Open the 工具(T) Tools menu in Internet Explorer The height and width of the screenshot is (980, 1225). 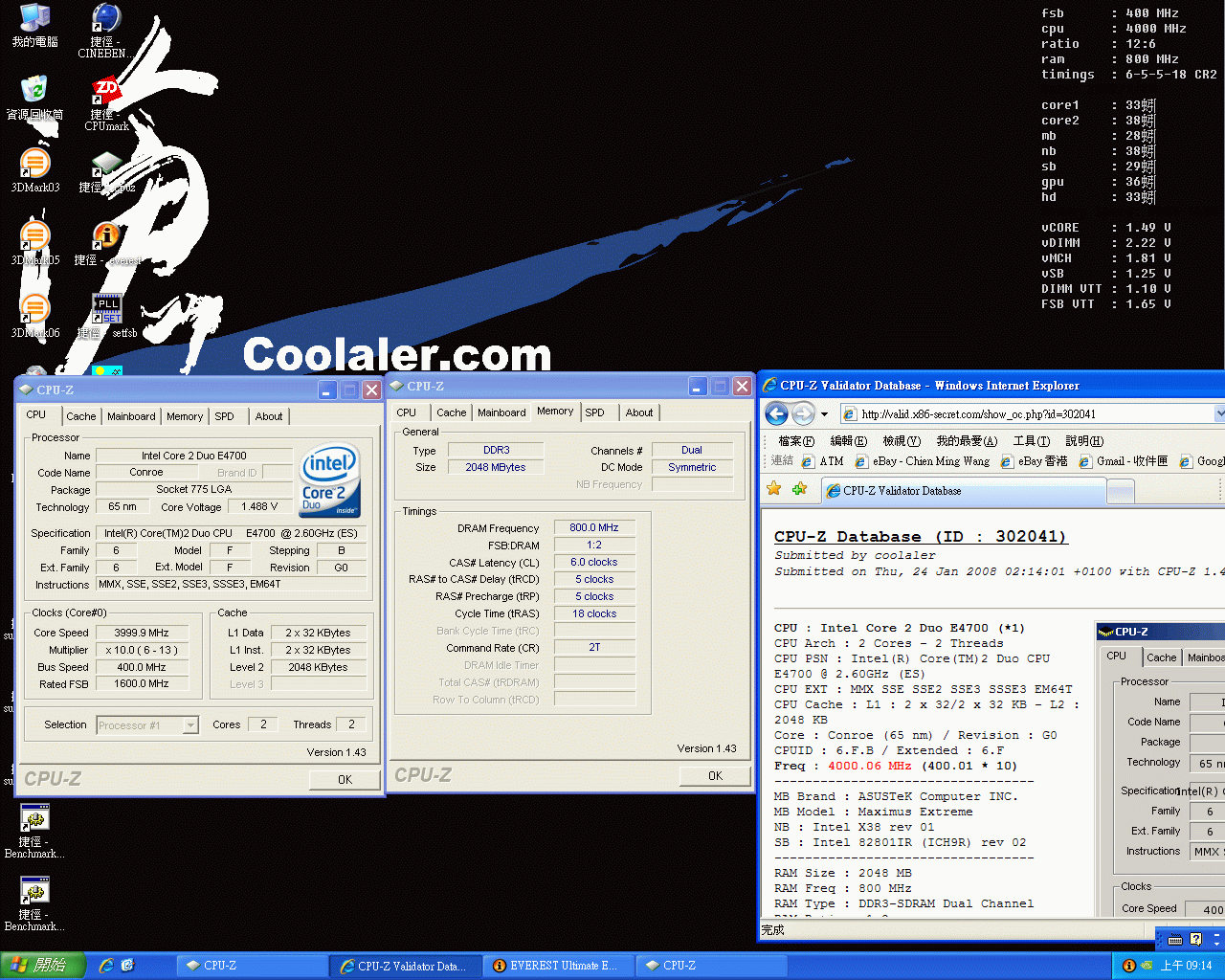[1032, 441]
